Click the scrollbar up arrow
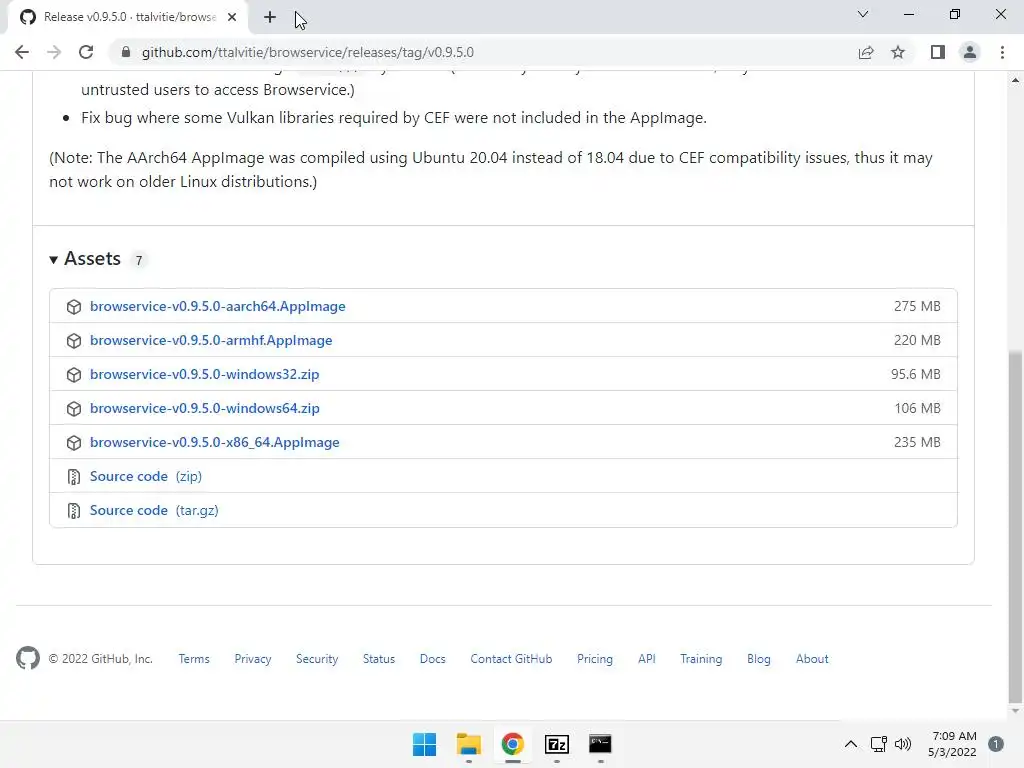The image size is (1024, 768). 1015,80
